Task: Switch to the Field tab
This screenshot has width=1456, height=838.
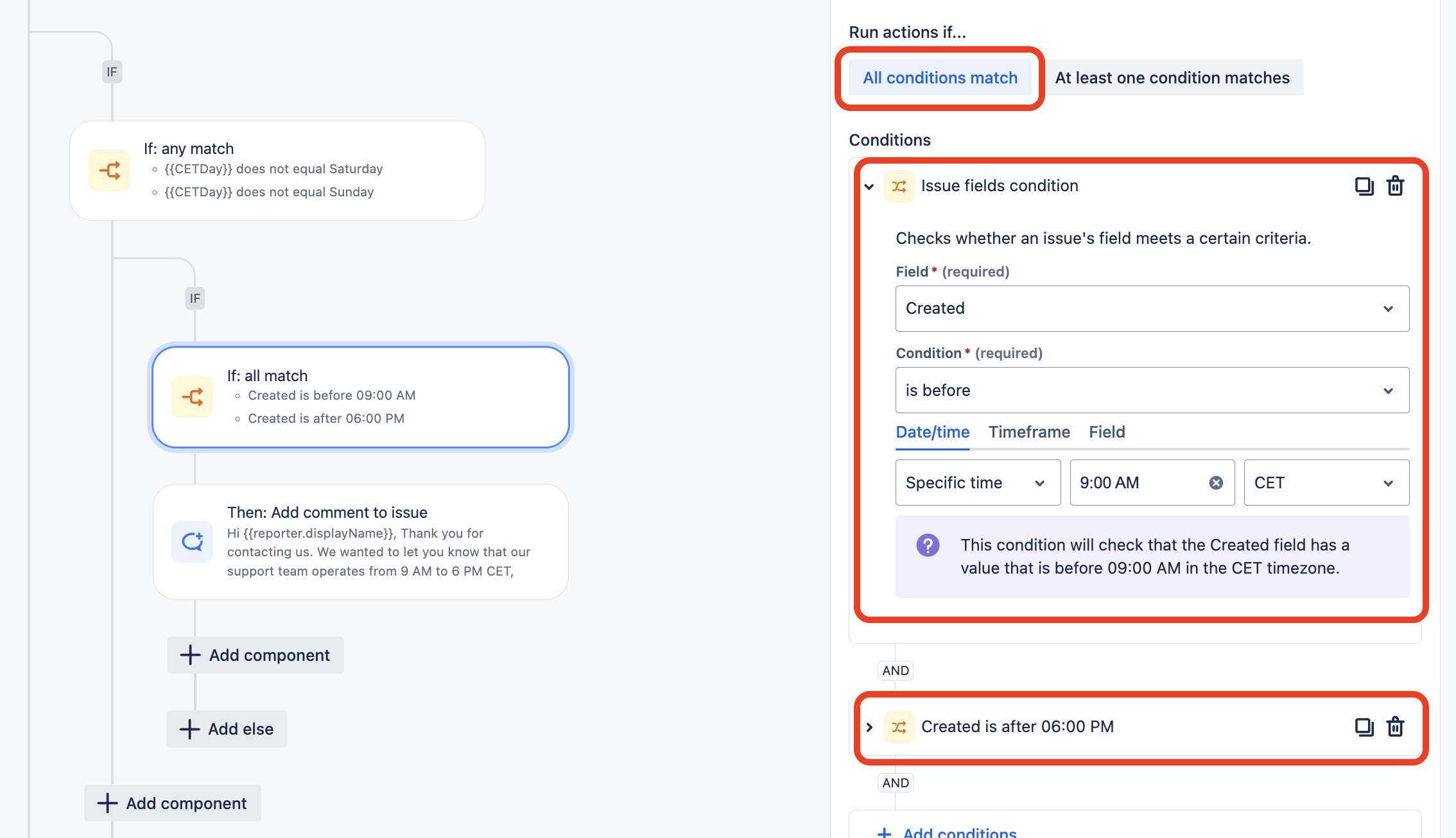Action: [x=1106, y=432]
